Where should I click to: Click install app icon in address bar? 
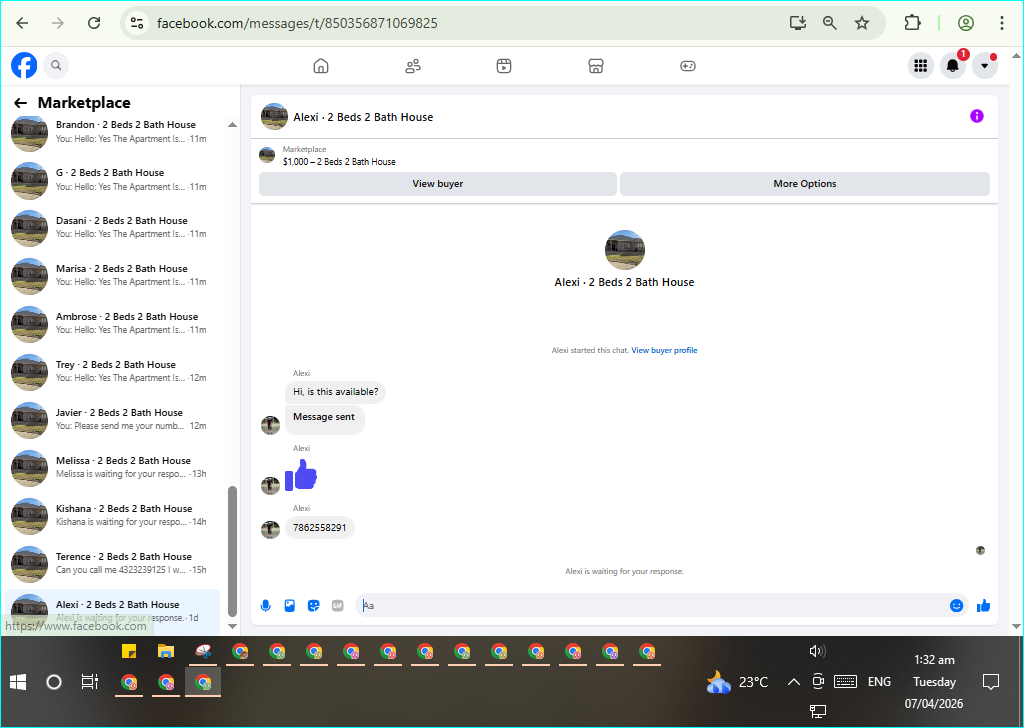click(797, 24)
